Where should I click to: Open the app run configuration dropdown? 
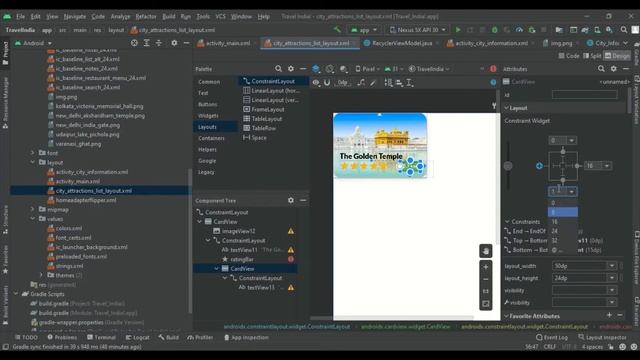(x=364, y=30)
